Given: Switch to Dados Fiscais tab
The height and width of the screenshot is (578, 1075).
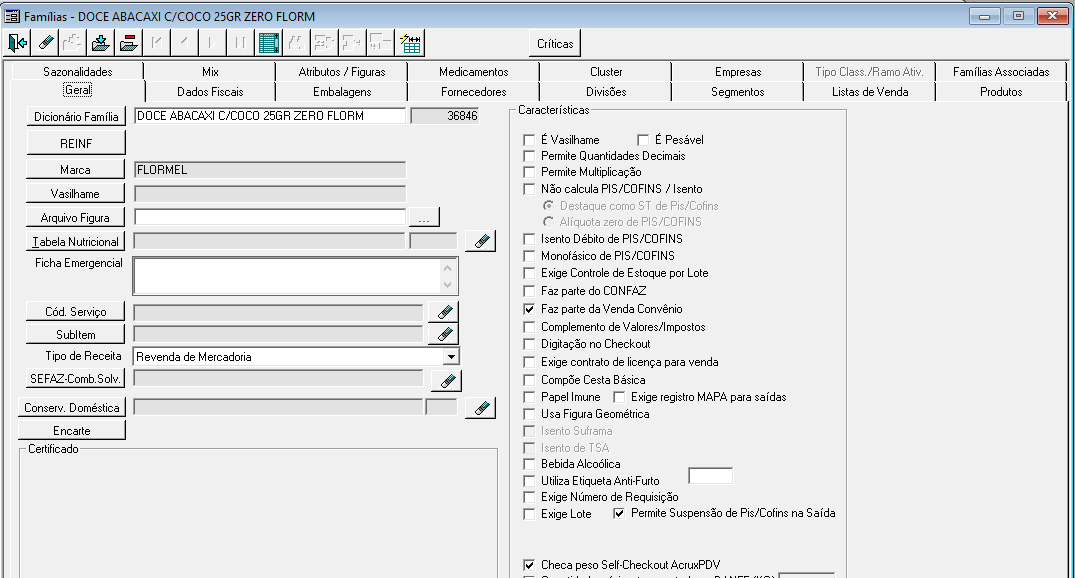Looking at the screenshot, I should [x=210, y=92].
